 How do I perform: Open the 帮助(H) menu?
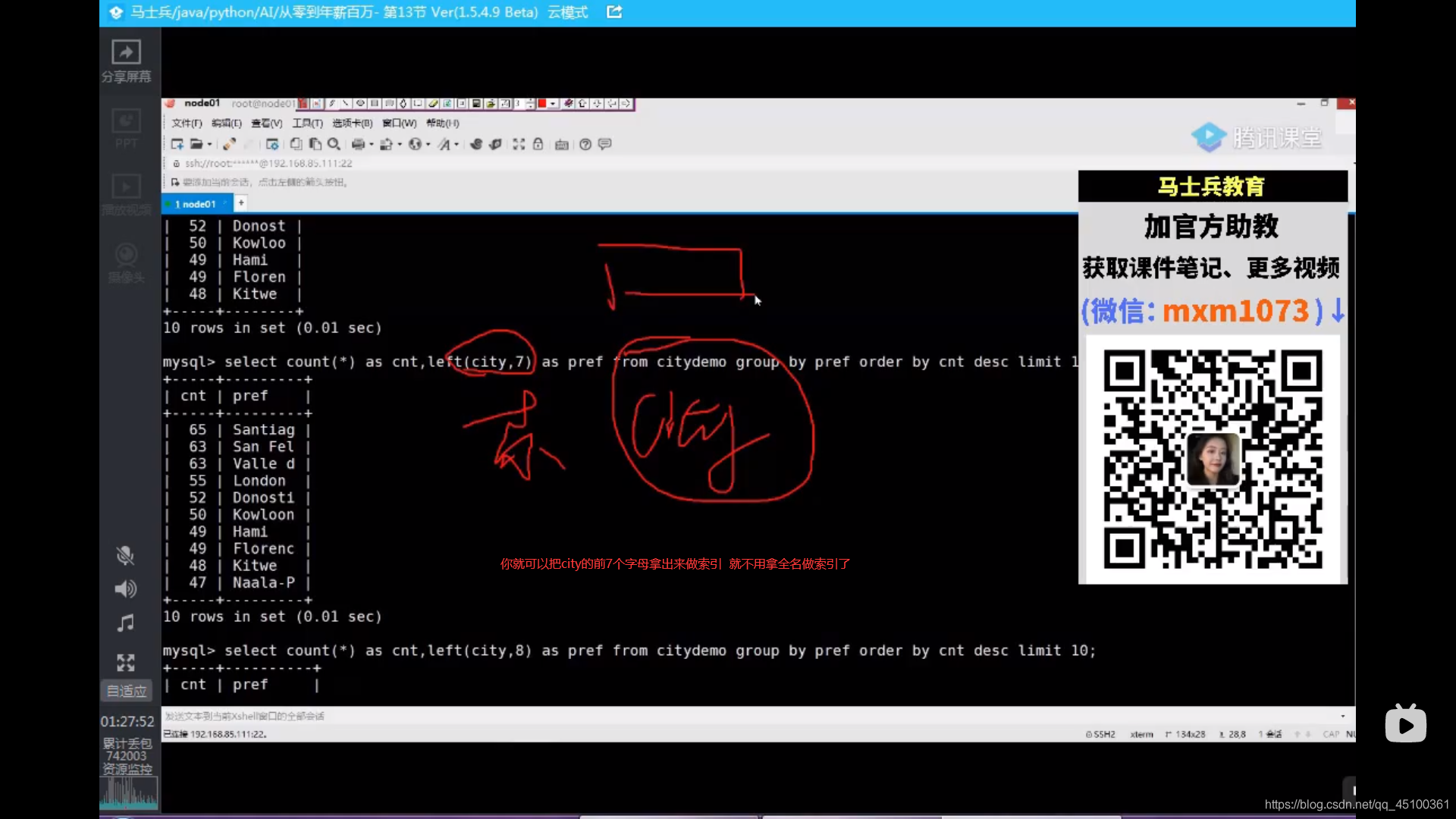click(443, 123)
